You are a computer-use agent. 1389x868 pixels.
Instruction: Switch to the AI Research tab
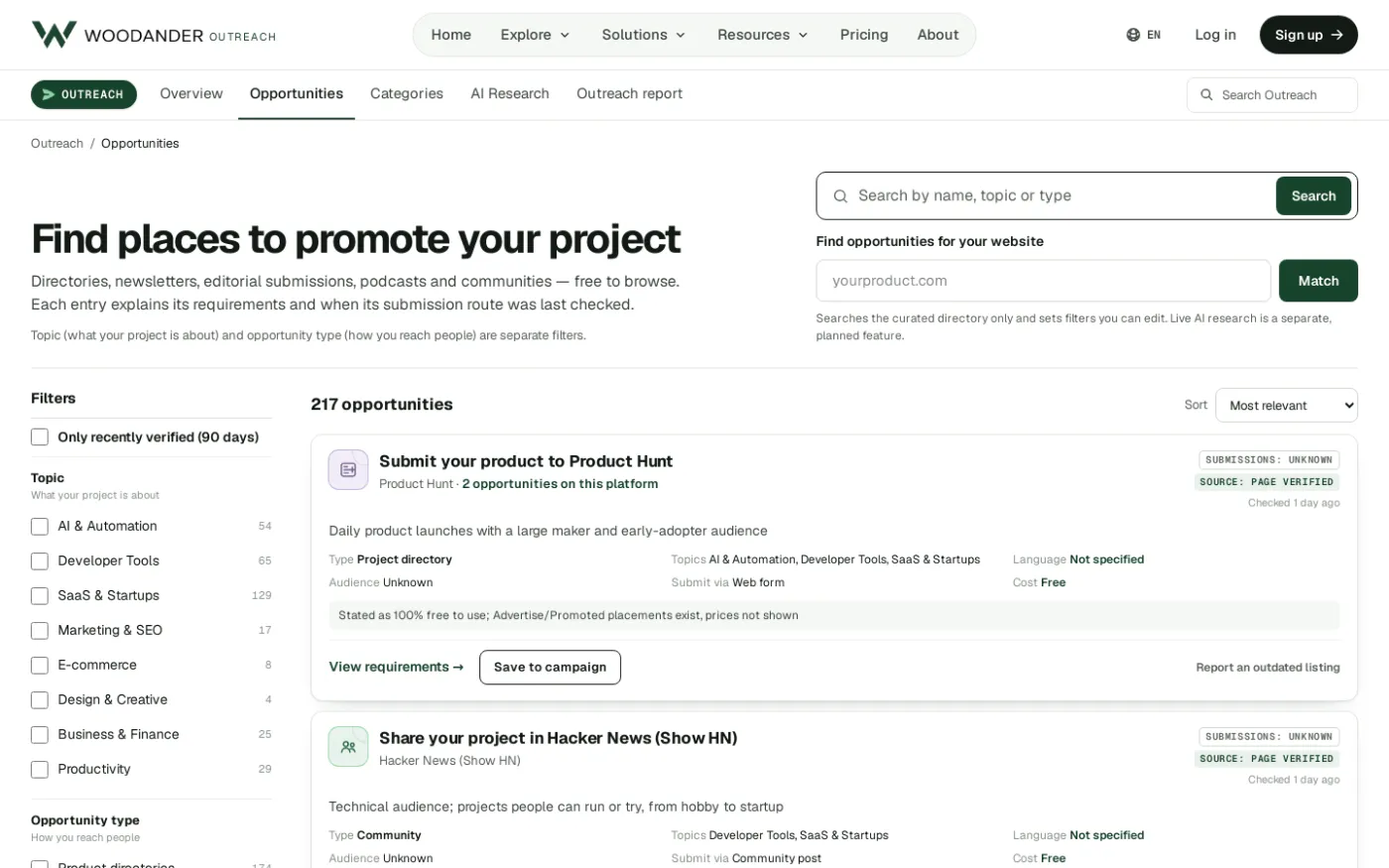click(x=510, y=94)
